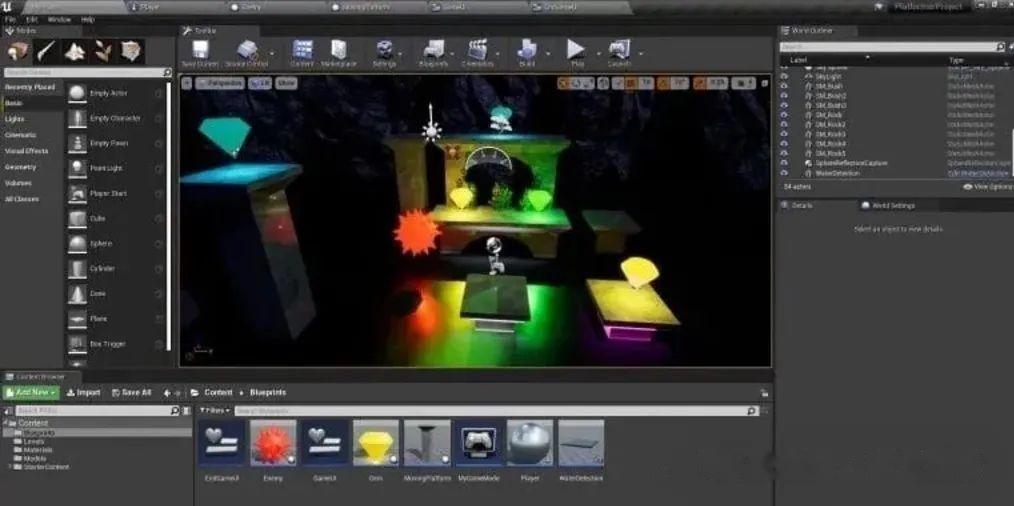Open Source Control from the toolbar
The height and width of the screenshot is (506, 1014).
[246, 53]
